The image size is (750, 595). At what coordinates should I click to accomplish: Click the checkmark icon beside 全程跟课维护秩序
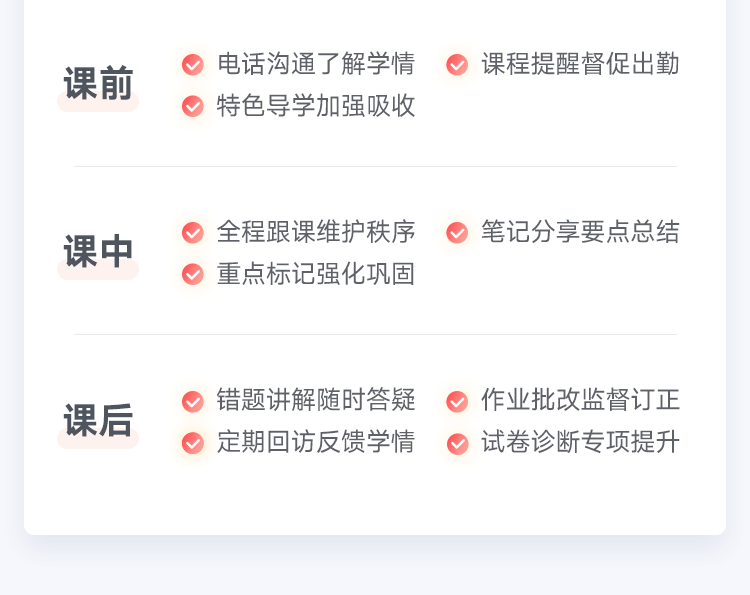[193, 233]
